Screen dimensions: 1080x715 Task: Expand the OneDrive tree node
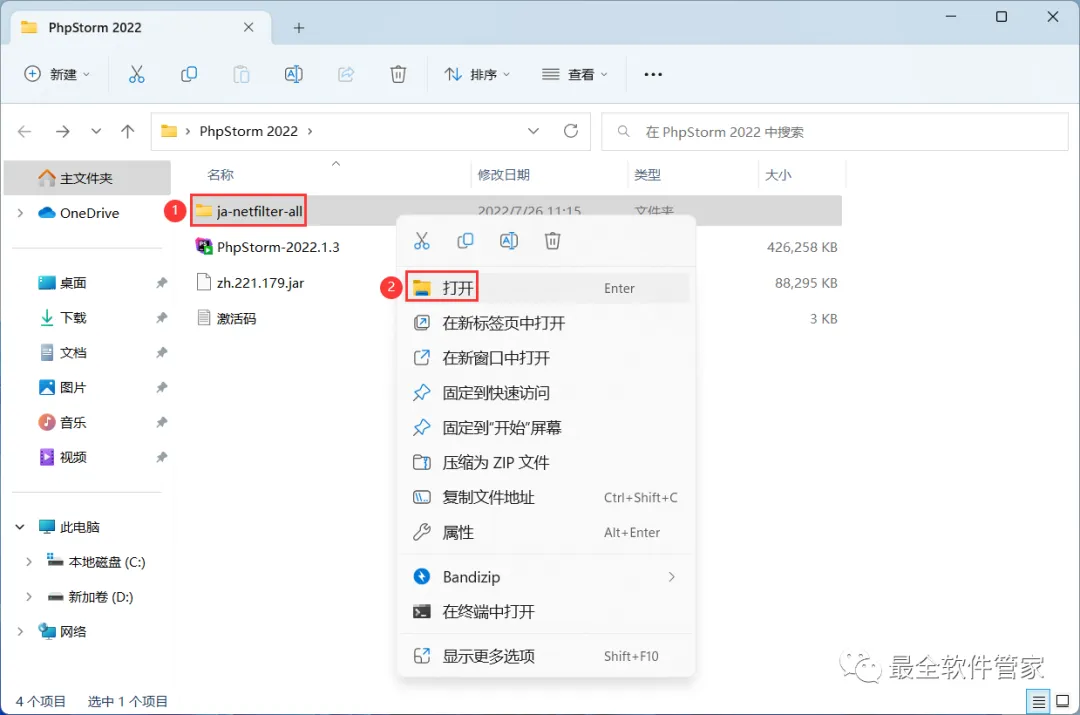click(20, 214)
